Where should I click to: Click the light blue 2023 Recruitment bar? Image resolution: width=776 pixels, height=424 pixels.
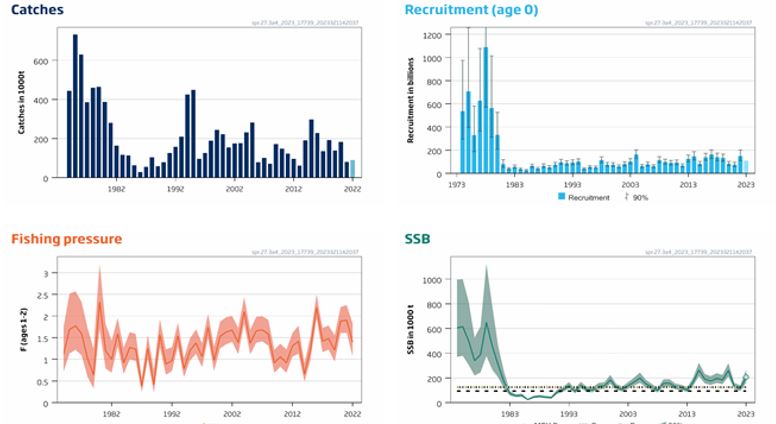pos(746,167)
